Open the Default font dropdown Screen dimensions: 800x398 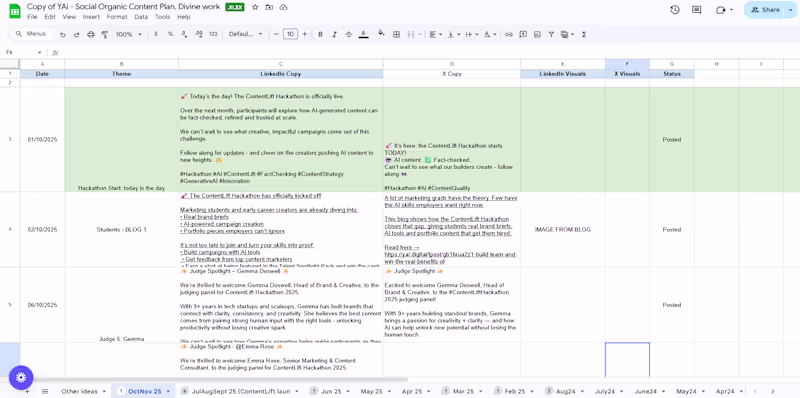[245, 34]
